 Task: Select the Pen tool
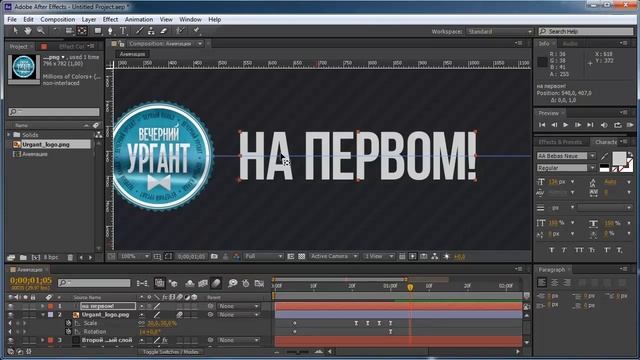click(x=110, y=31)
